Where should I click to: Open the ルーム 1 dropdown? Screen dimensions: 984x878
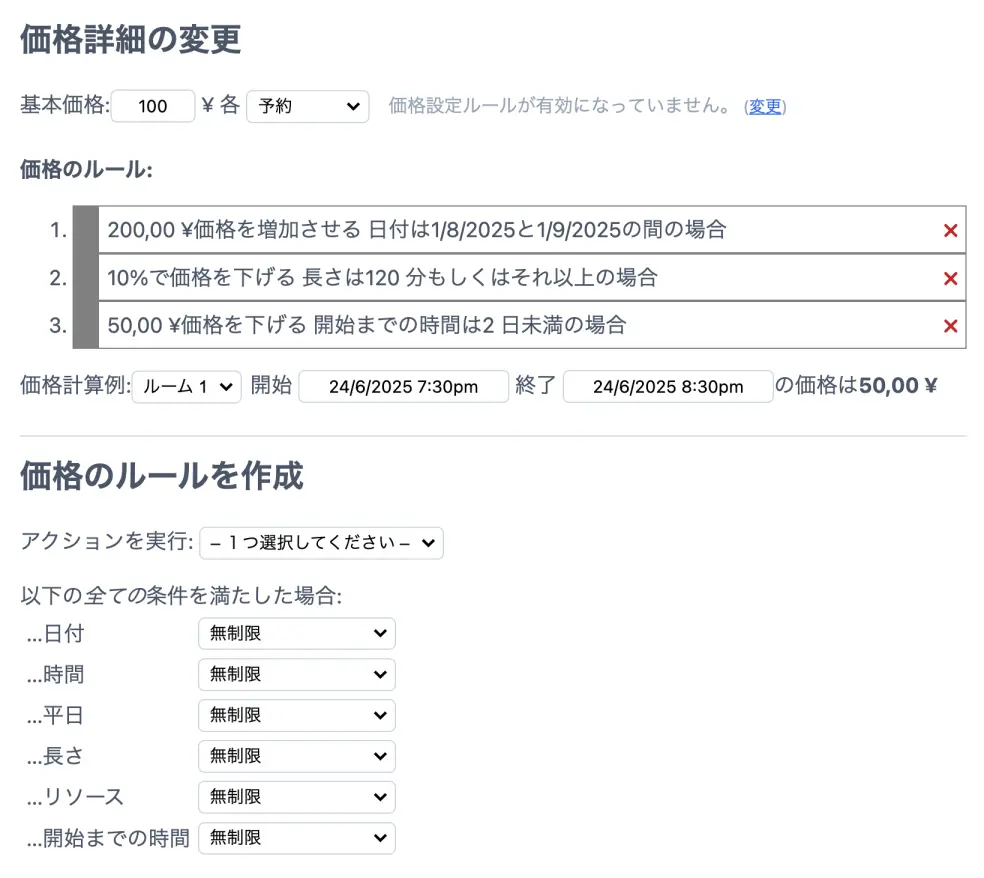pos(186,387)
